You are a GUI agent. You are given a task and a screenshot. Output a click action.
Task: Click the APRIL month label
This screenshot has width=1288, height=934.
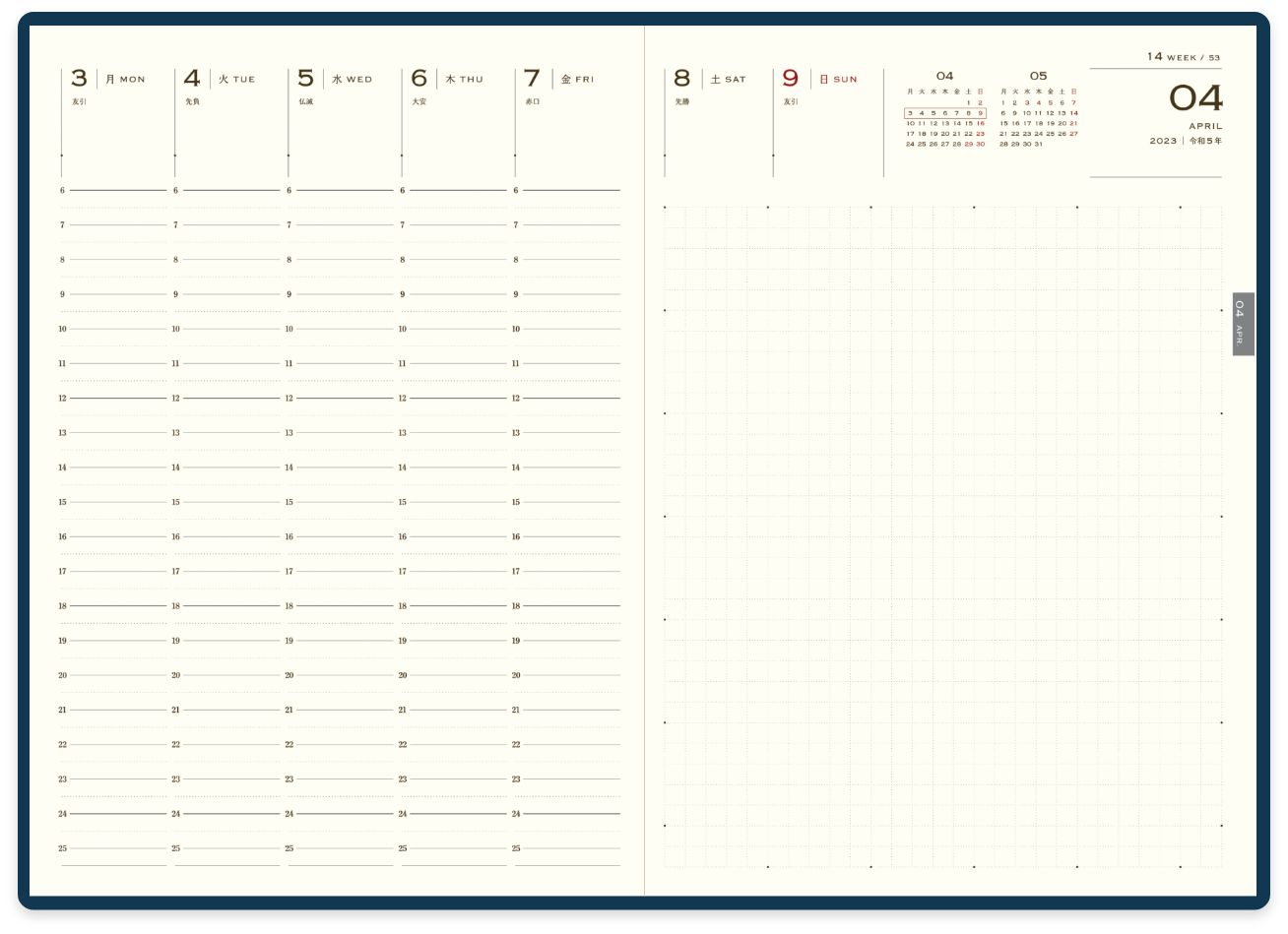coord(1205,126)
